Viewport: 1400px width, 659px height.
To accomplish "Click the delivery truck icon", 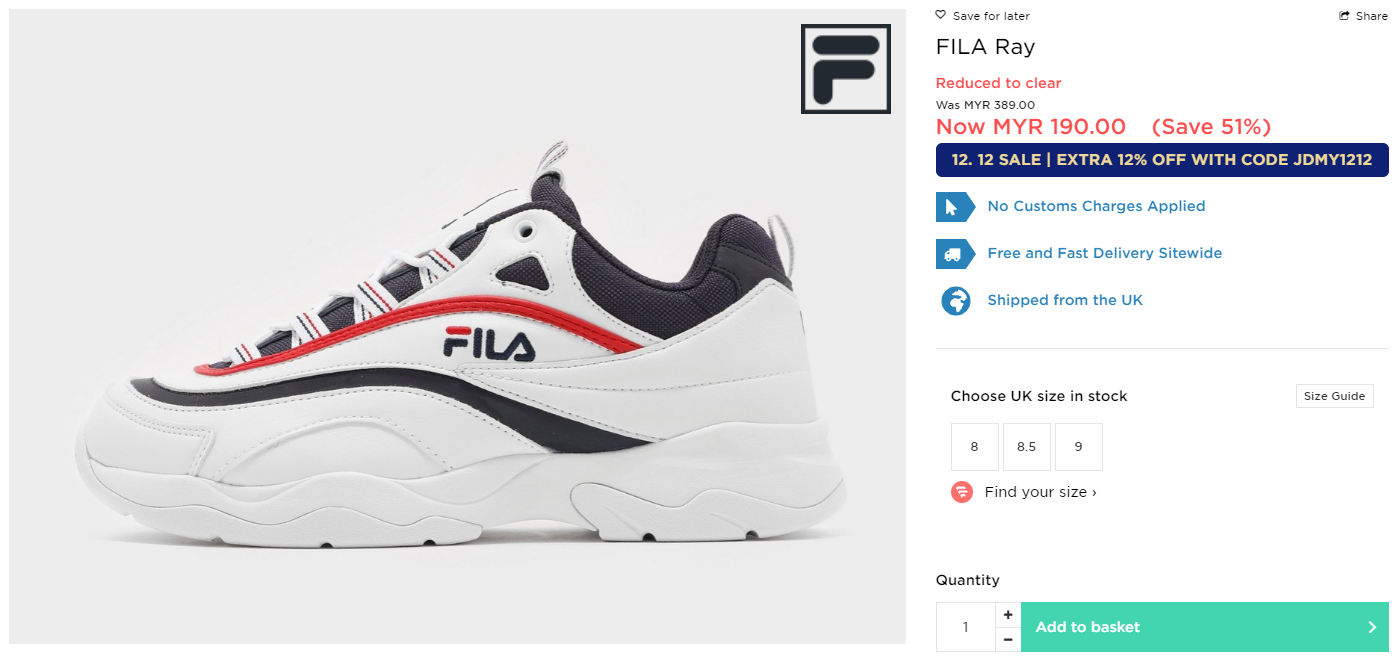I will [x=955, y=254].
